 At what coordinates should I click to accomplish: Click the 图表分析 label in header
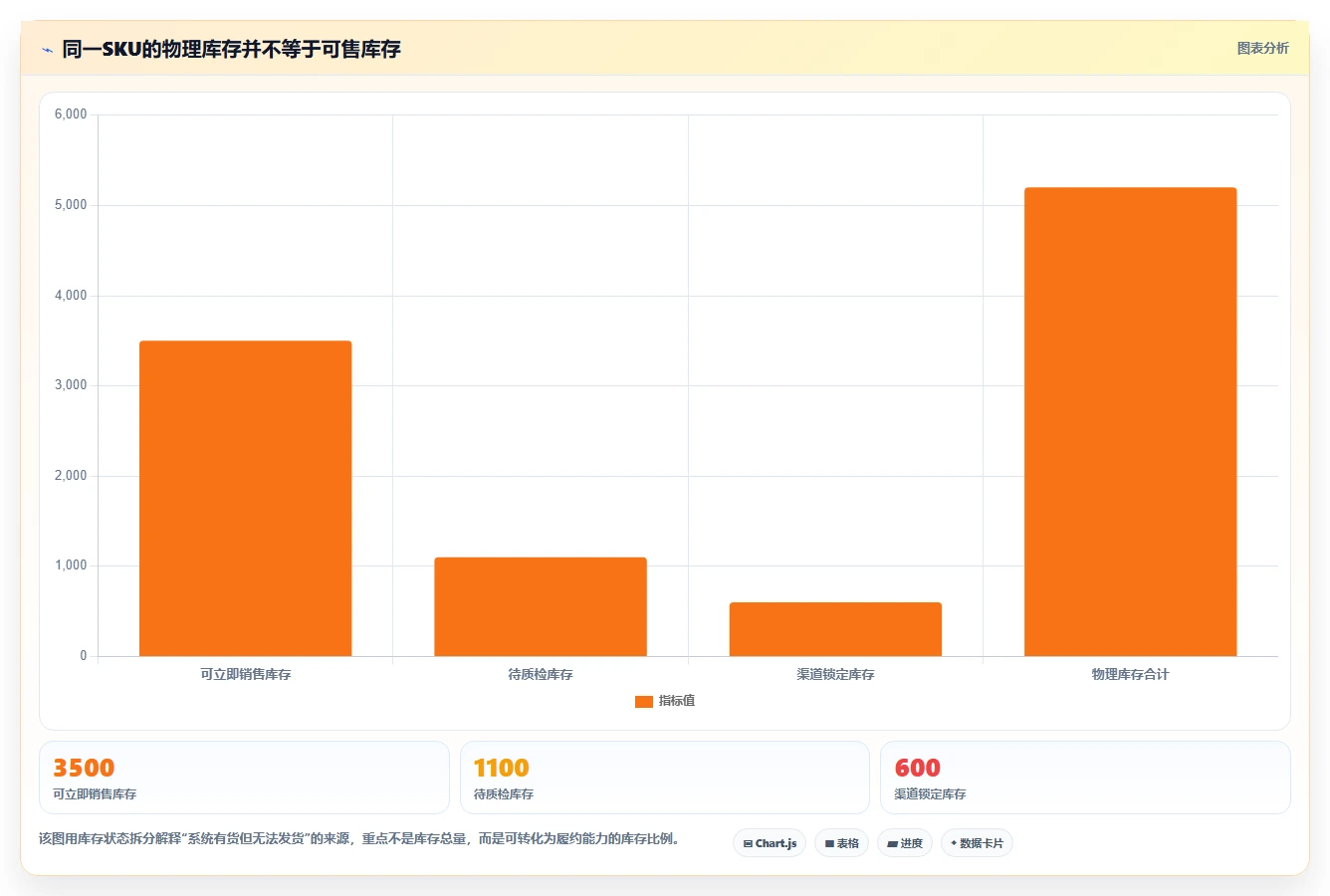(1262, 48)
